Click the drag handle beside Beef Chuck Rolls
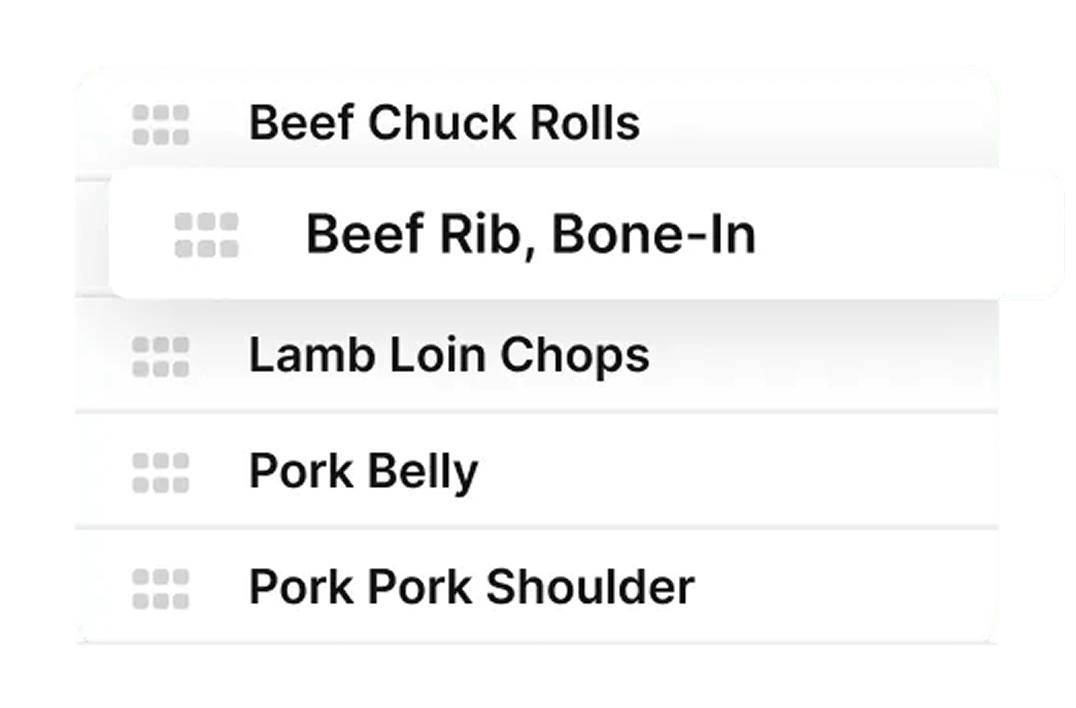 (159, 122)
